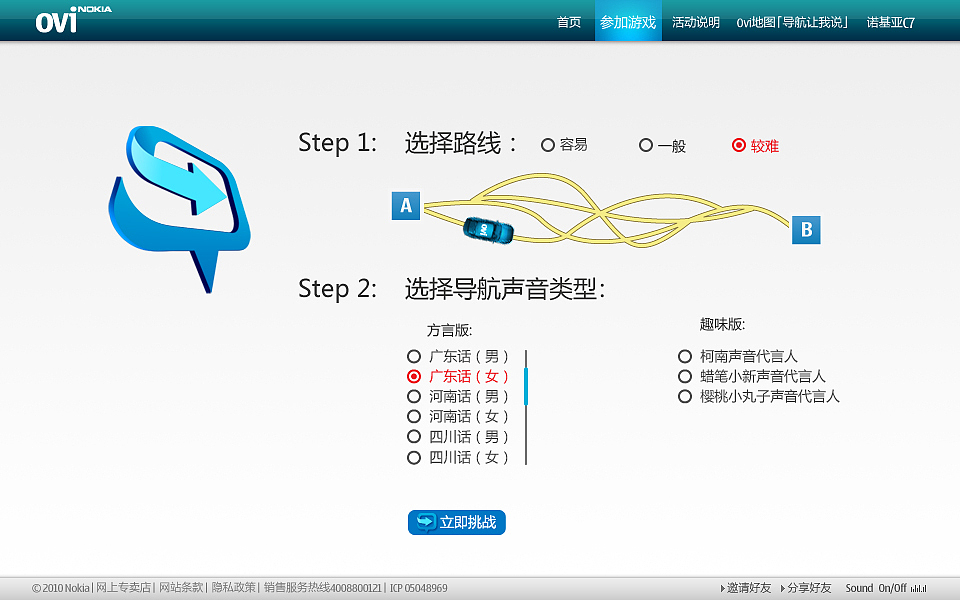The width and height of the screenshot is (960, 600).
Task: Choose 柯南声音代言人 voice option
Action: 684,356
